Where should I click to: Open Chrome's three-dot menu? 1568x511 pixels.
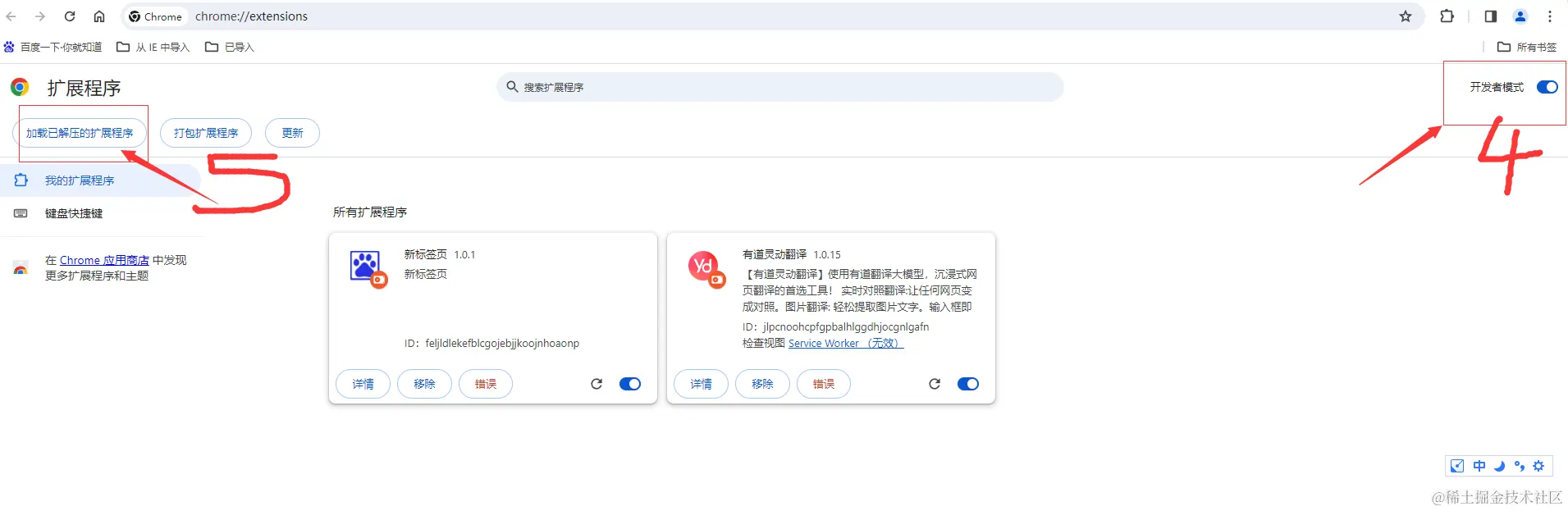click(x=1550, y=16)
